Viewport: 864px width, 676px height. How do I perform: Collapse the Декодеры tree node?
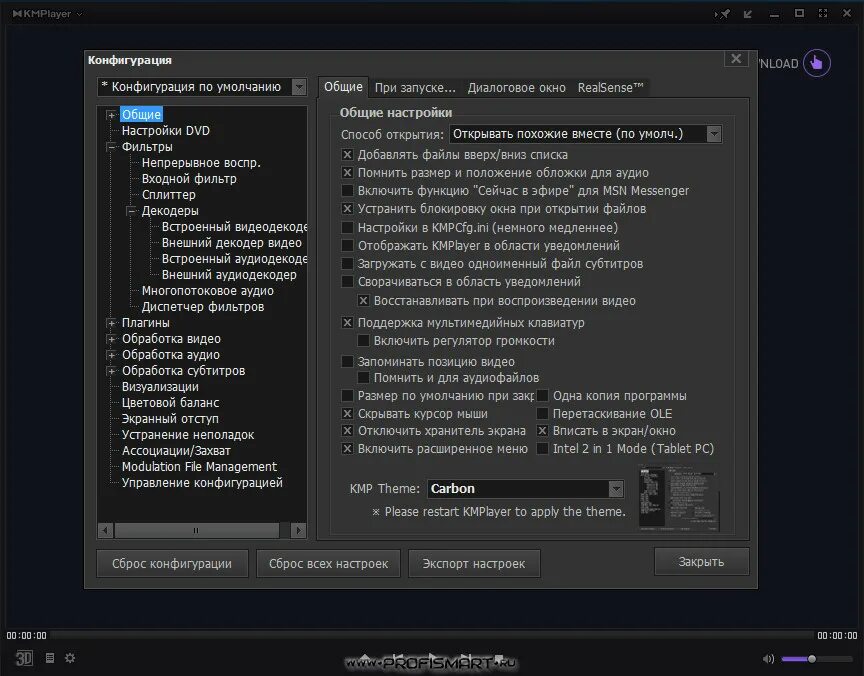(131, 211)
